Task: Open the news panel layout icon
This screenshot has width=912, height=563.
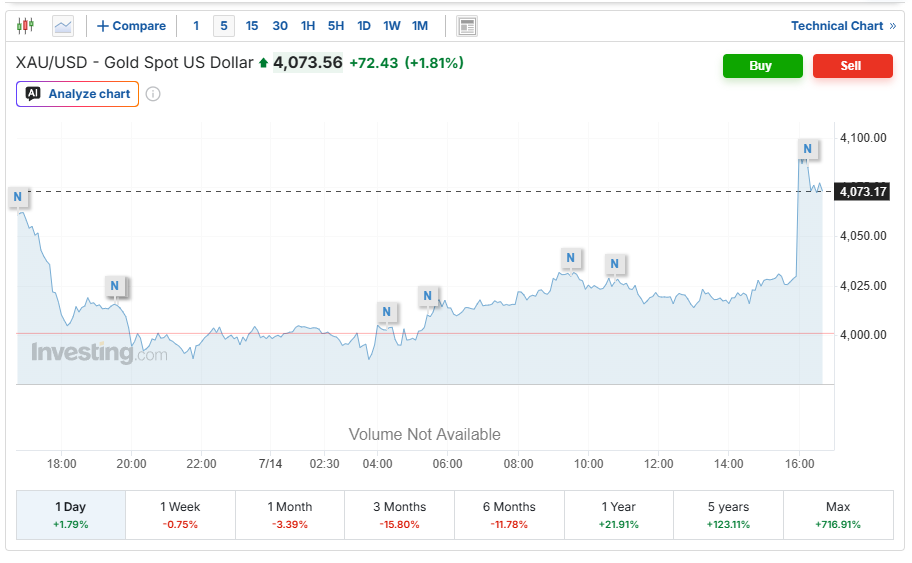Action: [466, 26]
